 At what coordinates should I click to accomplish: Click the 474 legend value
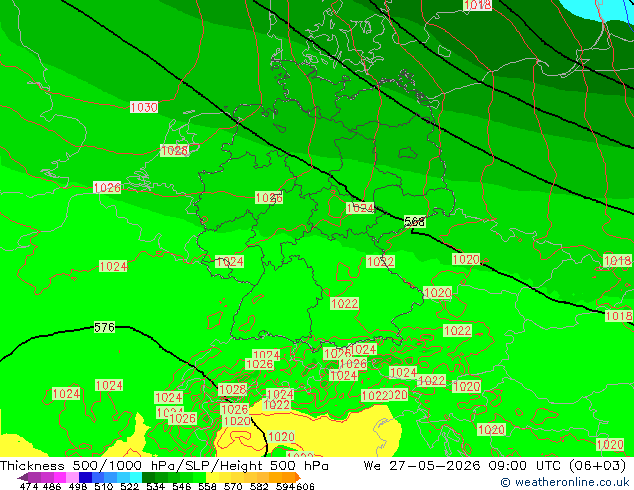[29, 486]
